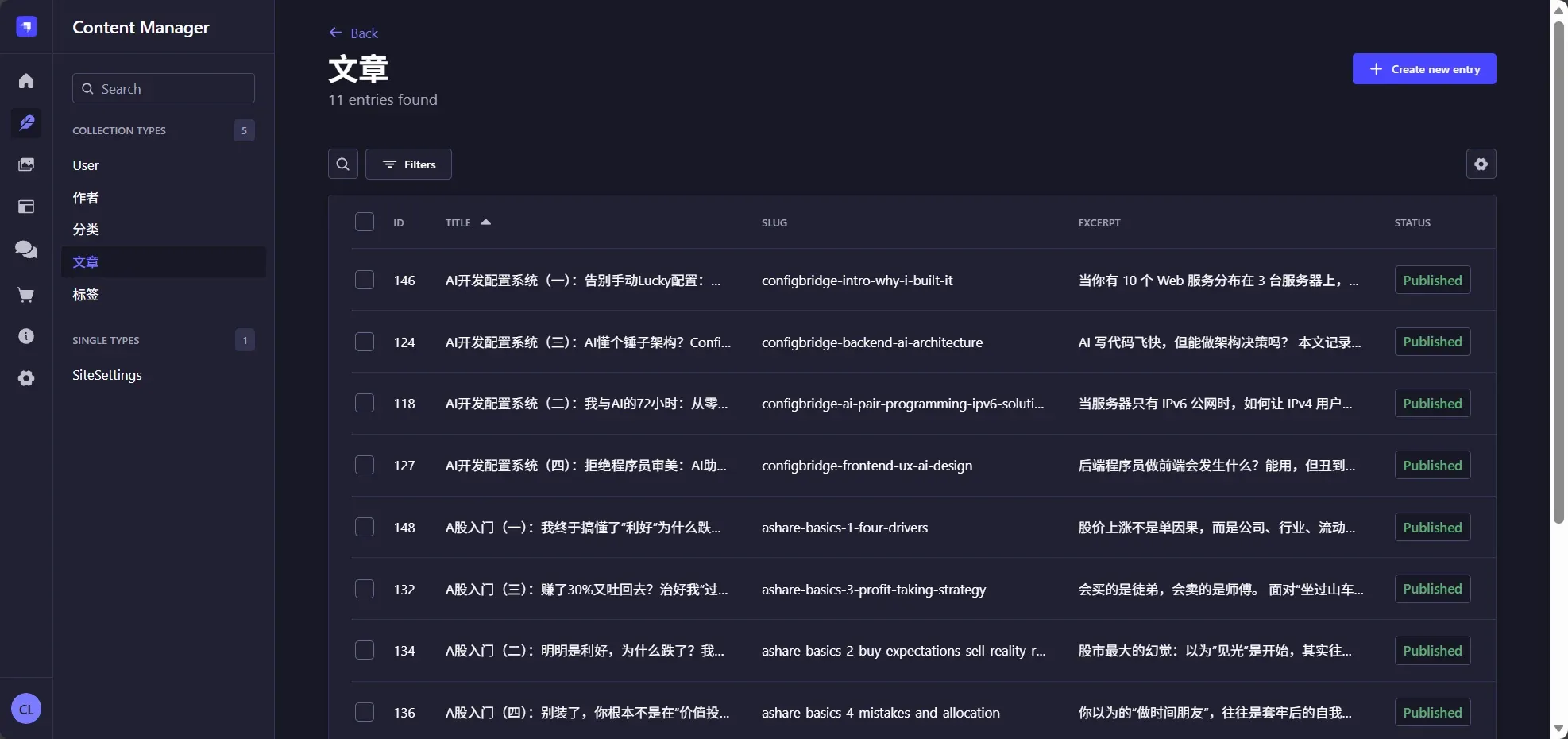Check the row checkbox for entry 146
The image size is (1568, 739).
point(364,280)
